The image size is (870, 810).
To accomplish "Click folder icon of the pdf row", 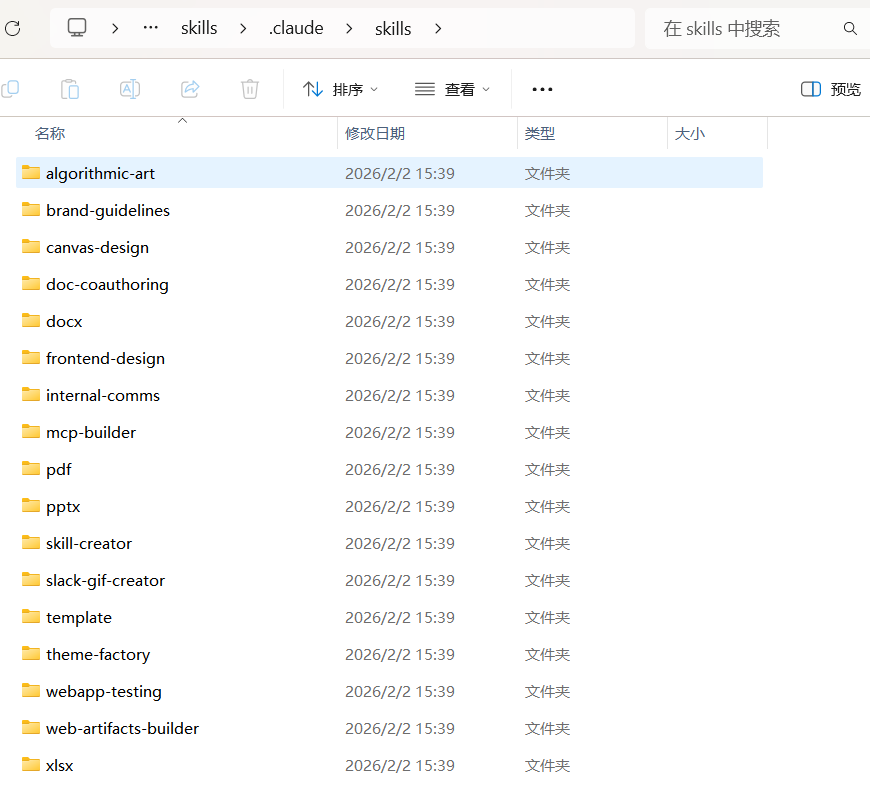I will 31,469.
